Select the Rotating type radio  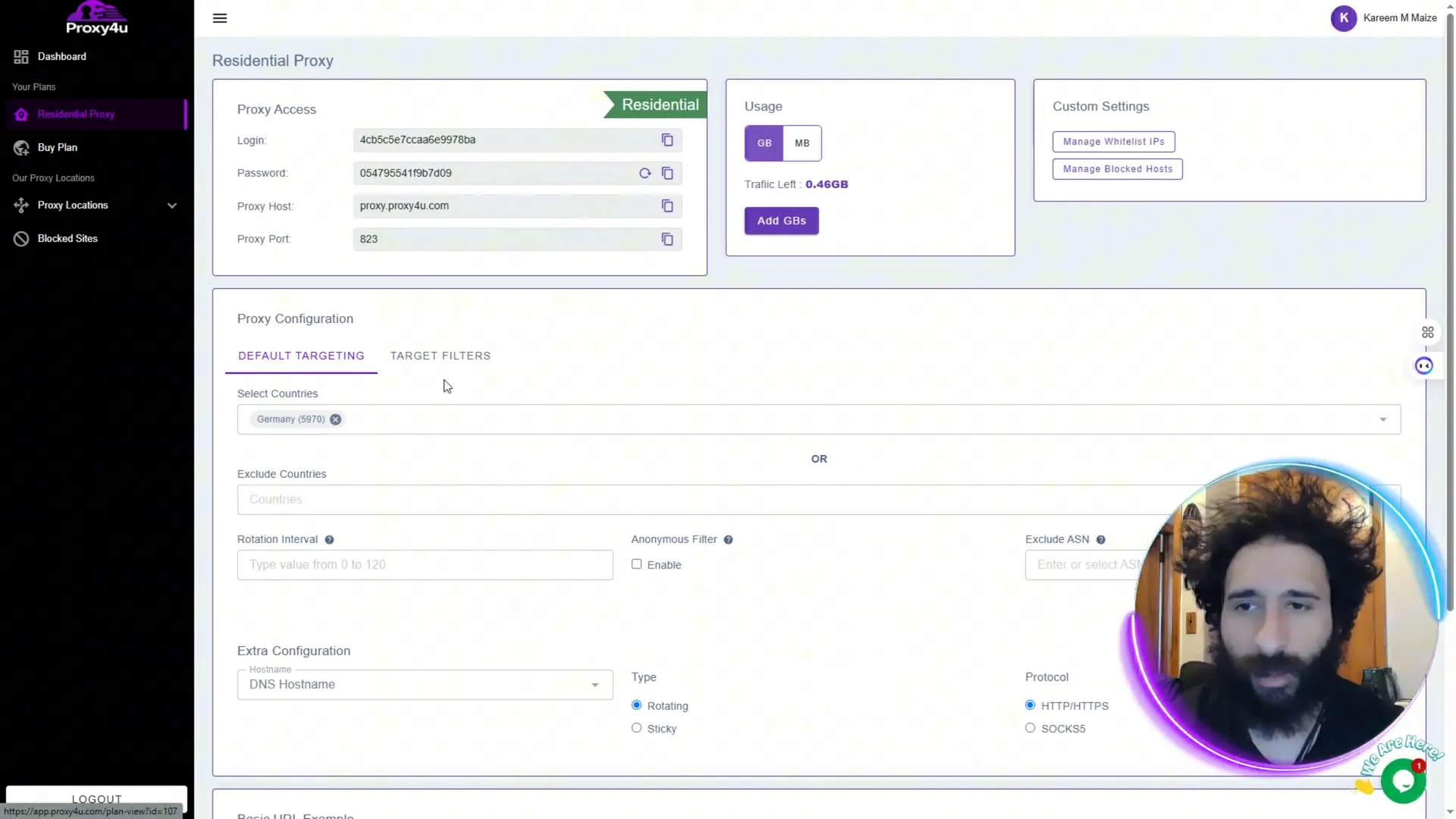pos(636,705)
